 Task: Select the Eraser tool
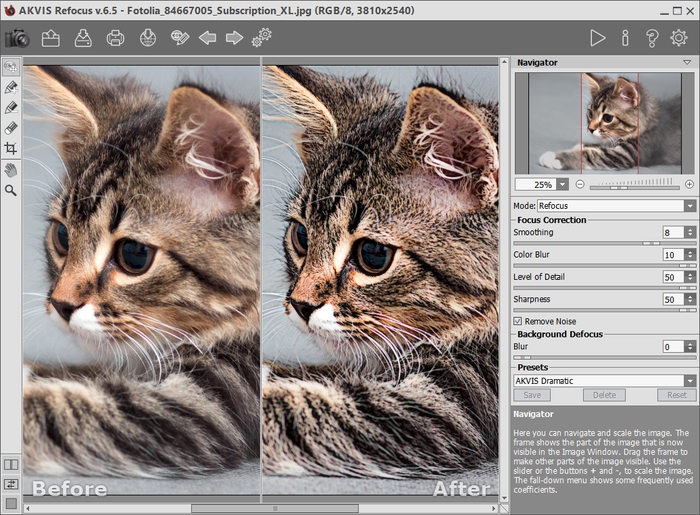(x=11, y=127)
